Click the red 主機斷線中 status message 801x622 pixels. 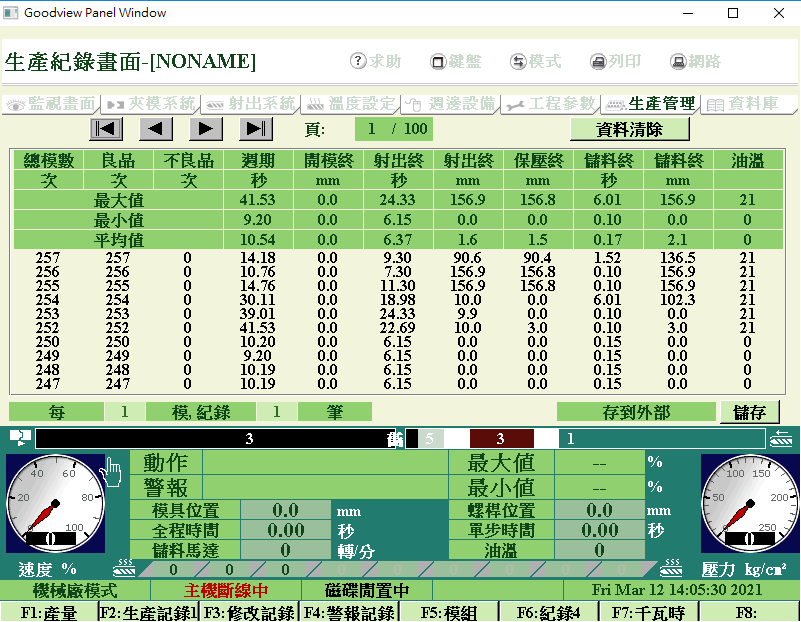pos(226,590)
